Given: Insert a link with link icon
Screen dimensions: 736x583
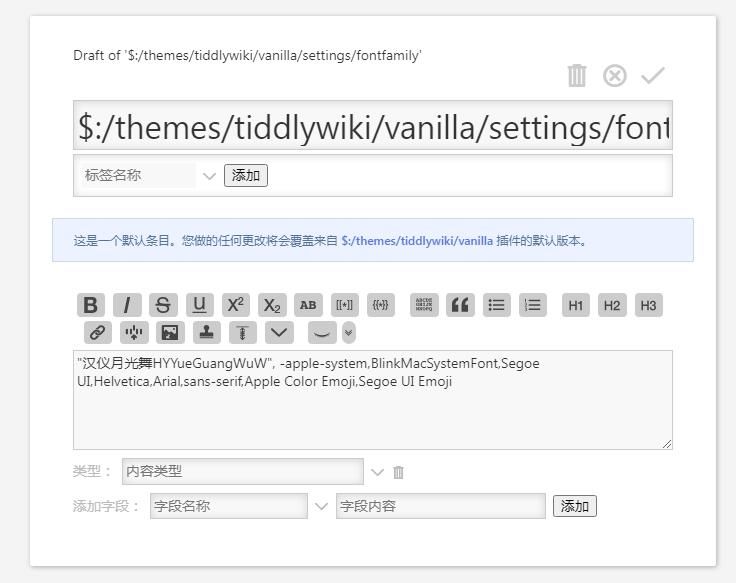Looking at the screenshot, I should [x=98, y=332].
